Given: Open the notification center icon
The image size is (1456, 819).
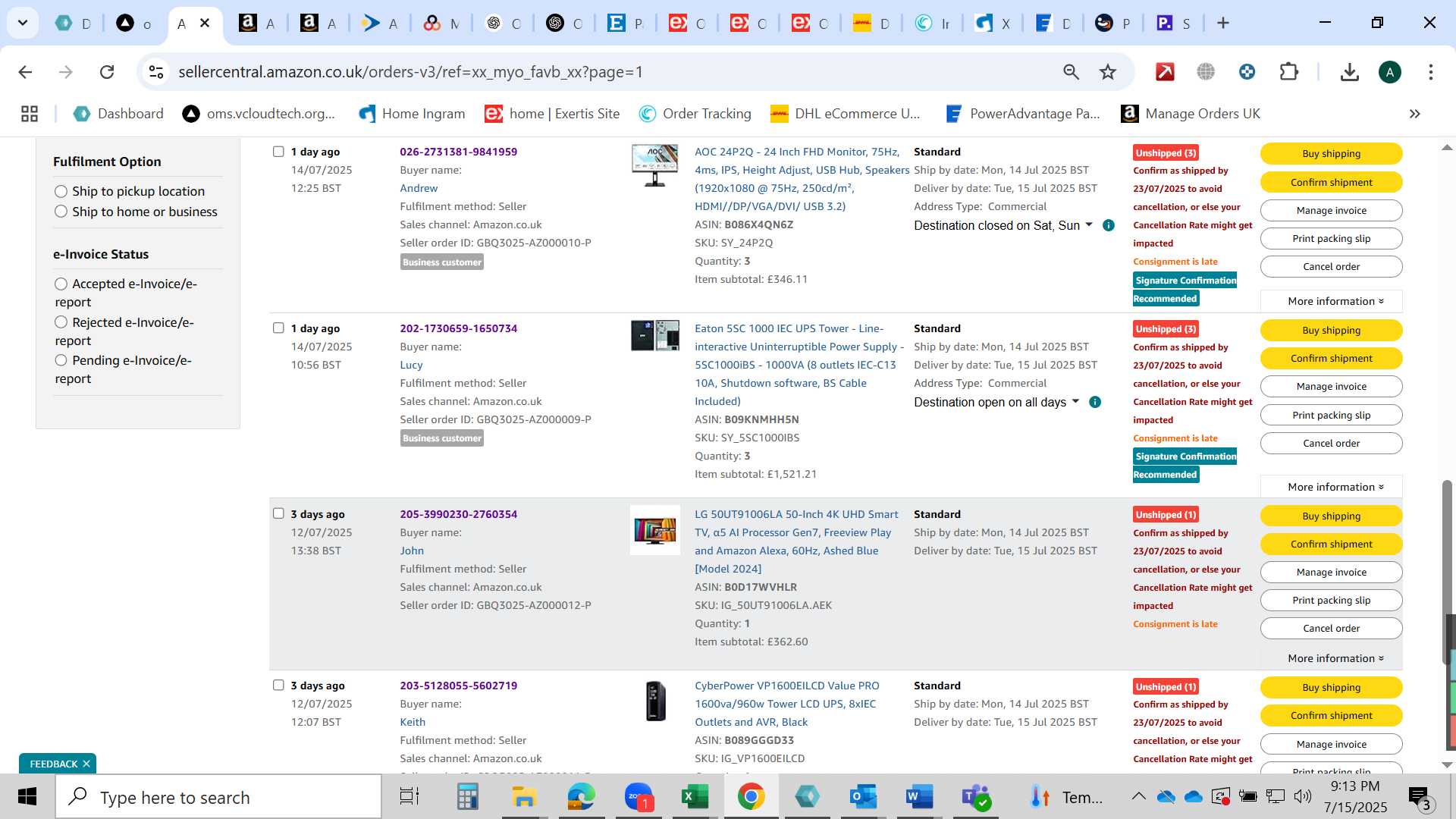Looking at the screenshot, I should [1420, 797].
